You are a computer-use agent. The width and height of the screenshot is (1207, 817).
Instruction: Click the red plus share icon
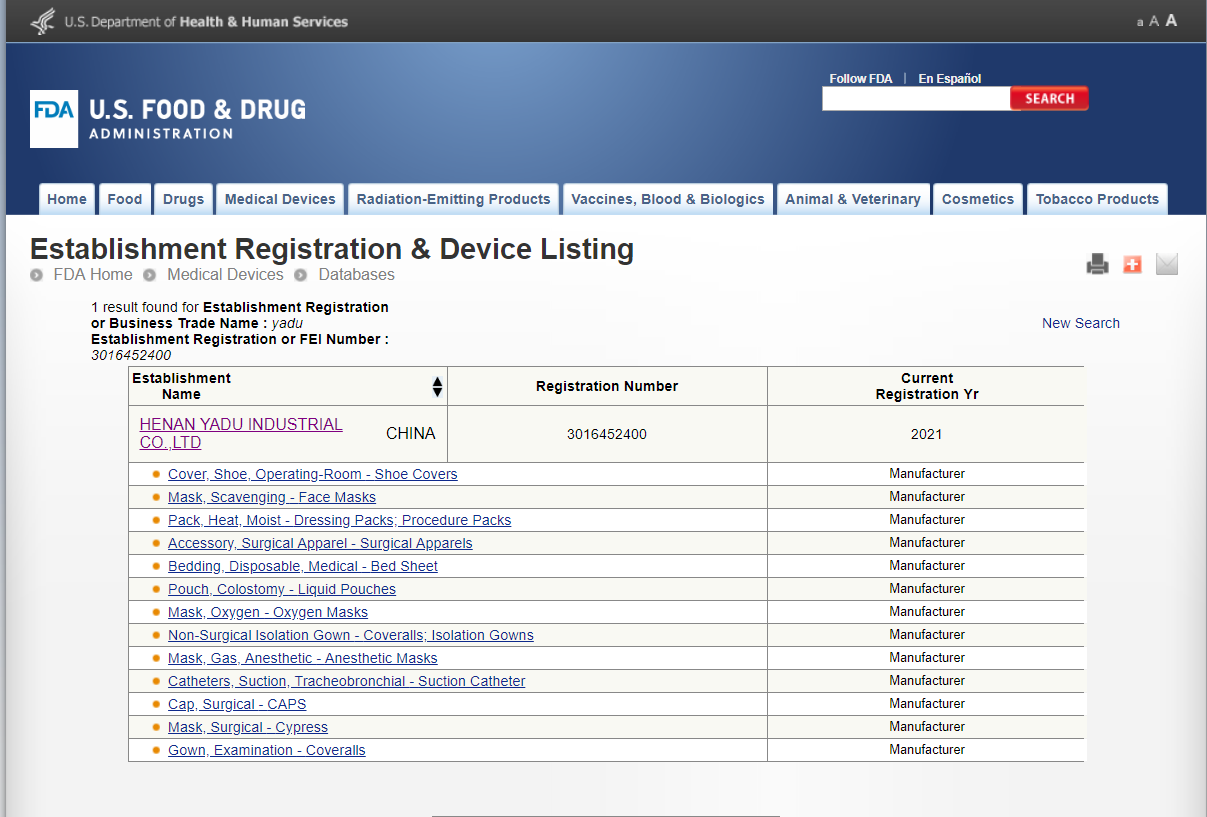[1132, 264]
